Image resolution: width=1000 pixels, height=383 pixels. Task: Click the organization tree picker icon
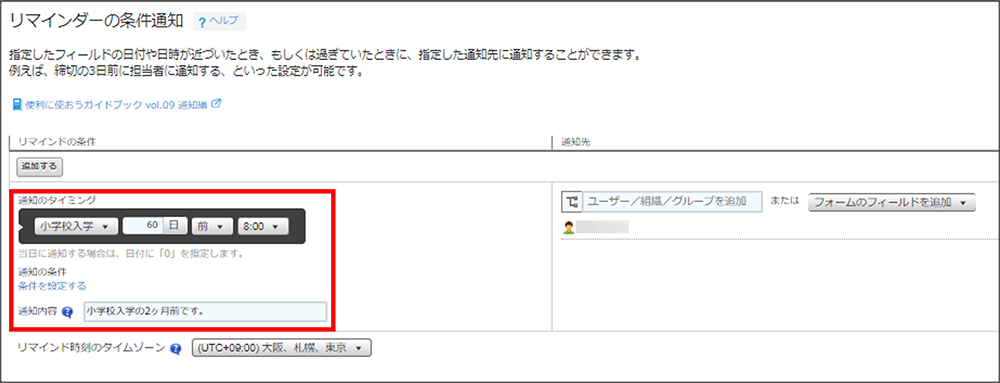571,202
